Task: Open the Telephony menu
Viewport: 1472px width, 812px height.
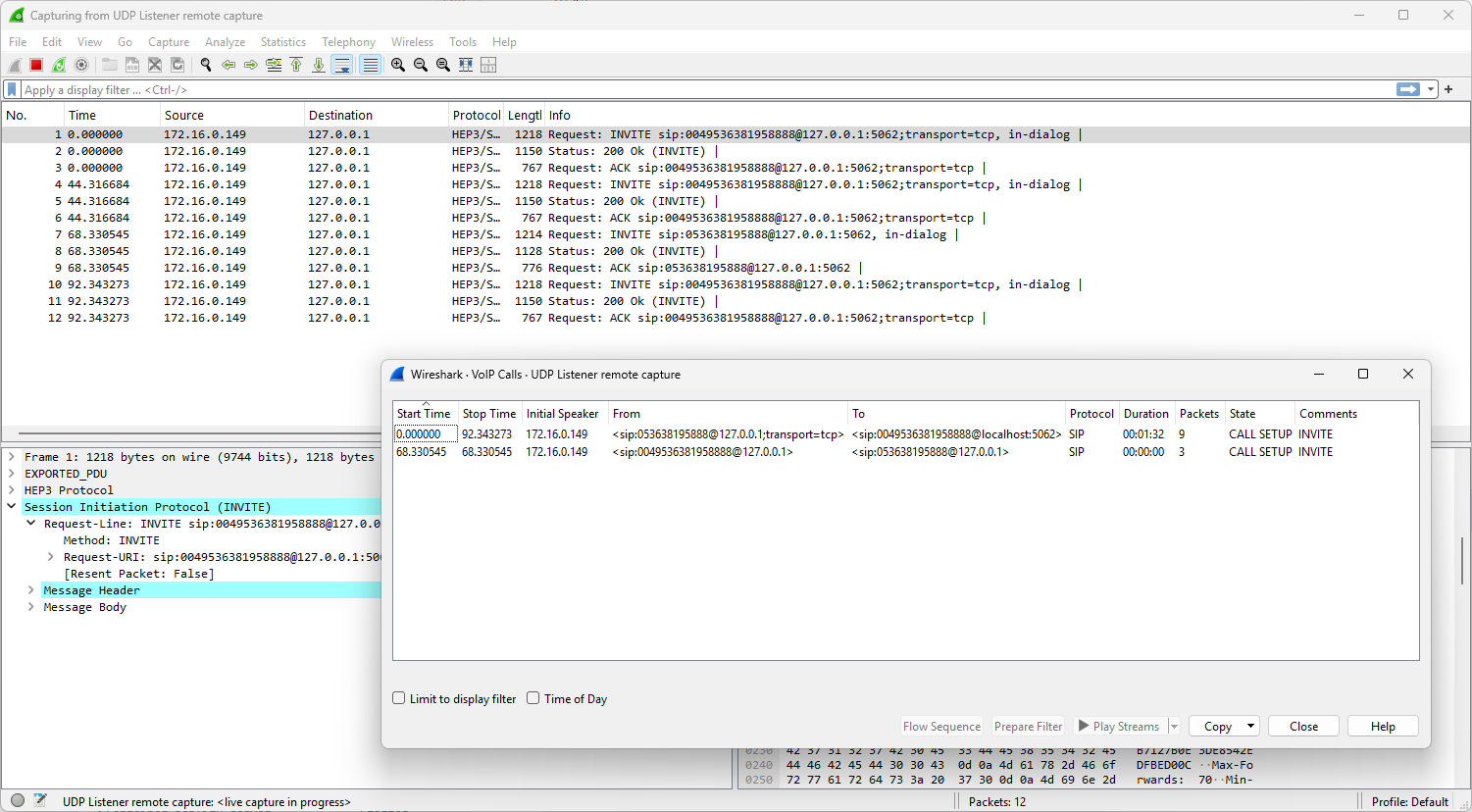Action: [348, 41]
